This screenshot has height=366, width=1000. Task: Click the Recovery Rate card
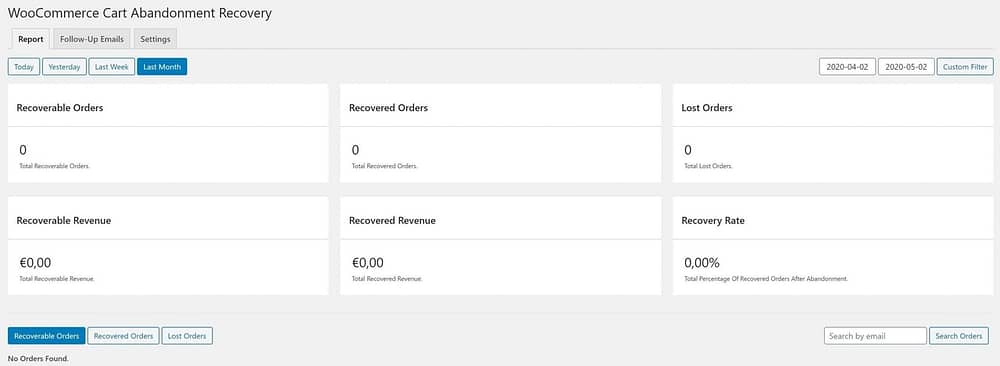(833, 245)
